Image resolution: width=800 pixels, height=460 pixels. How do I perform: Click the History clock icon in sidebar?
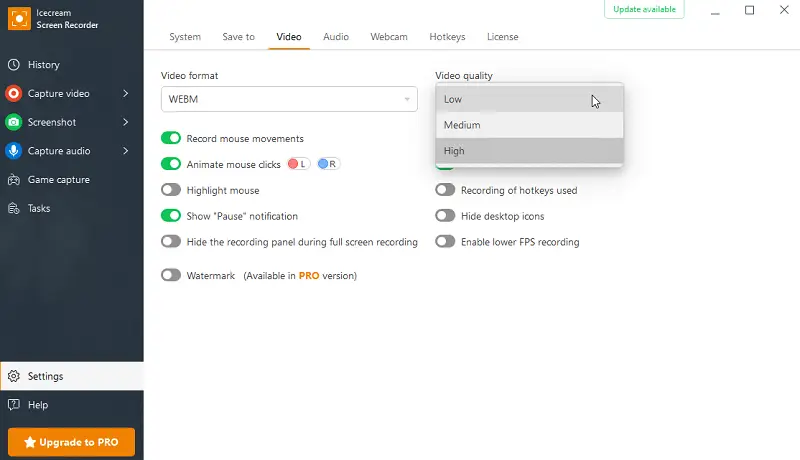14,65
